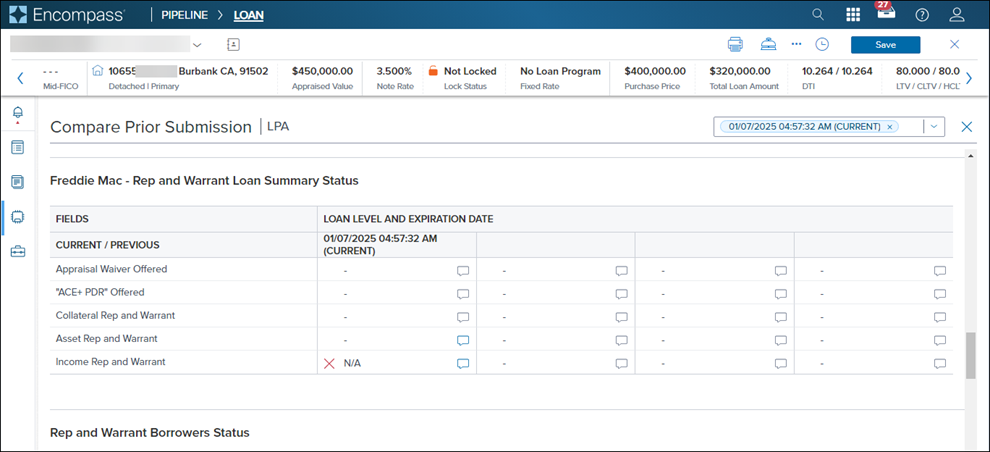Open comment for current Appraisal Waiver Offered
The image size is (990, 452).
tap(463, 271)
